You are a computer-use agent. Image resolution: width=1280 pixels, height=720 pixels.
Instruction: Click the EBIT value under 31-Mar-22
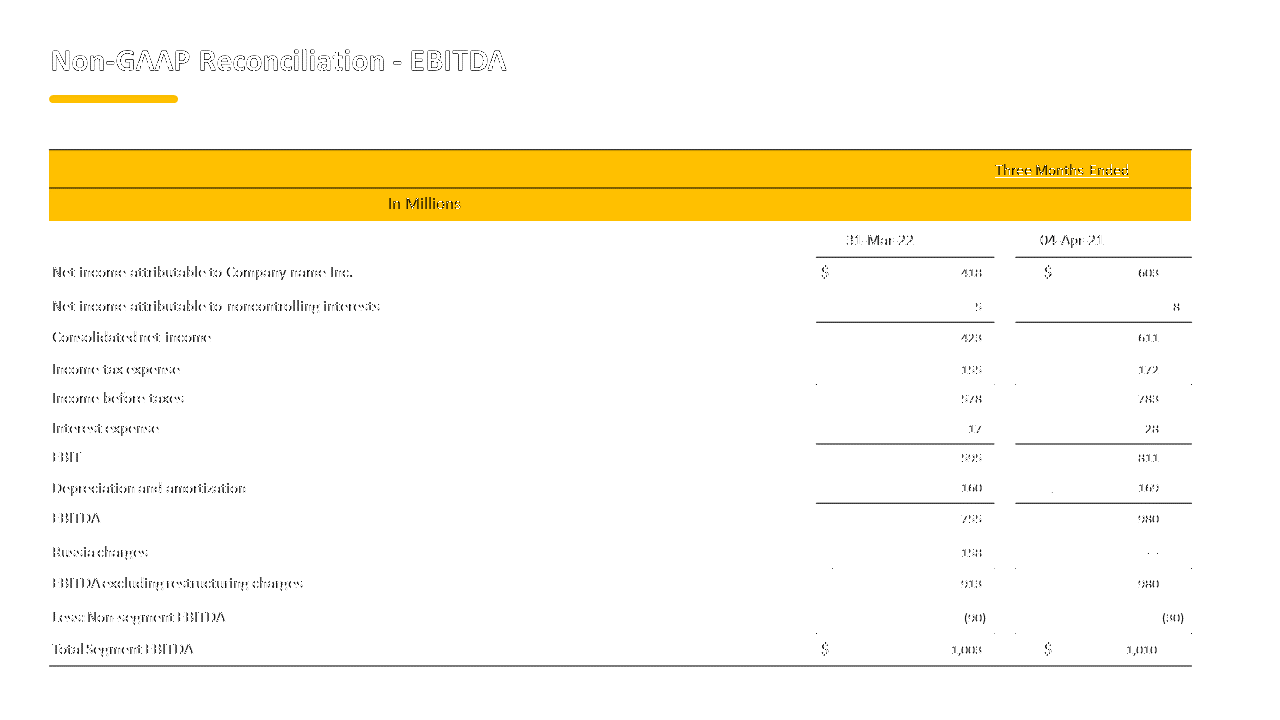(x=971, y=458)
